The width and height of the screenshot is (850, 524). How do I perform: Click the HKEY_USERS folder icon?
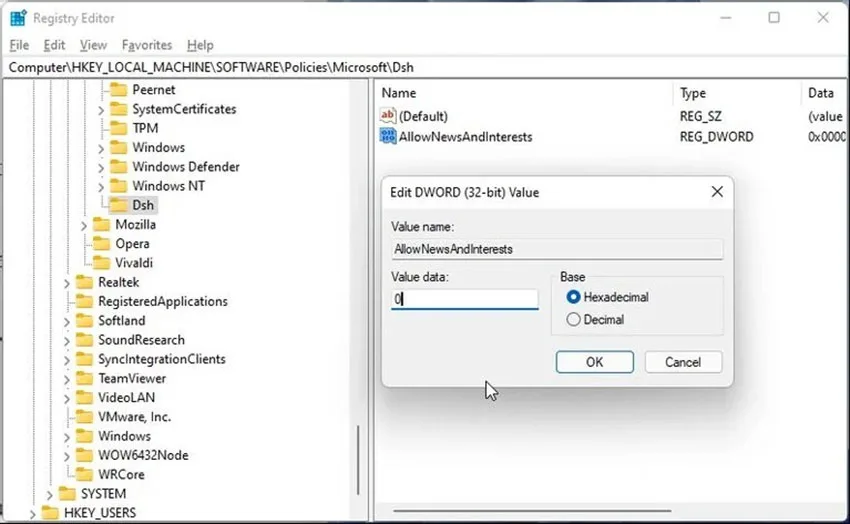tap(50, 513)
